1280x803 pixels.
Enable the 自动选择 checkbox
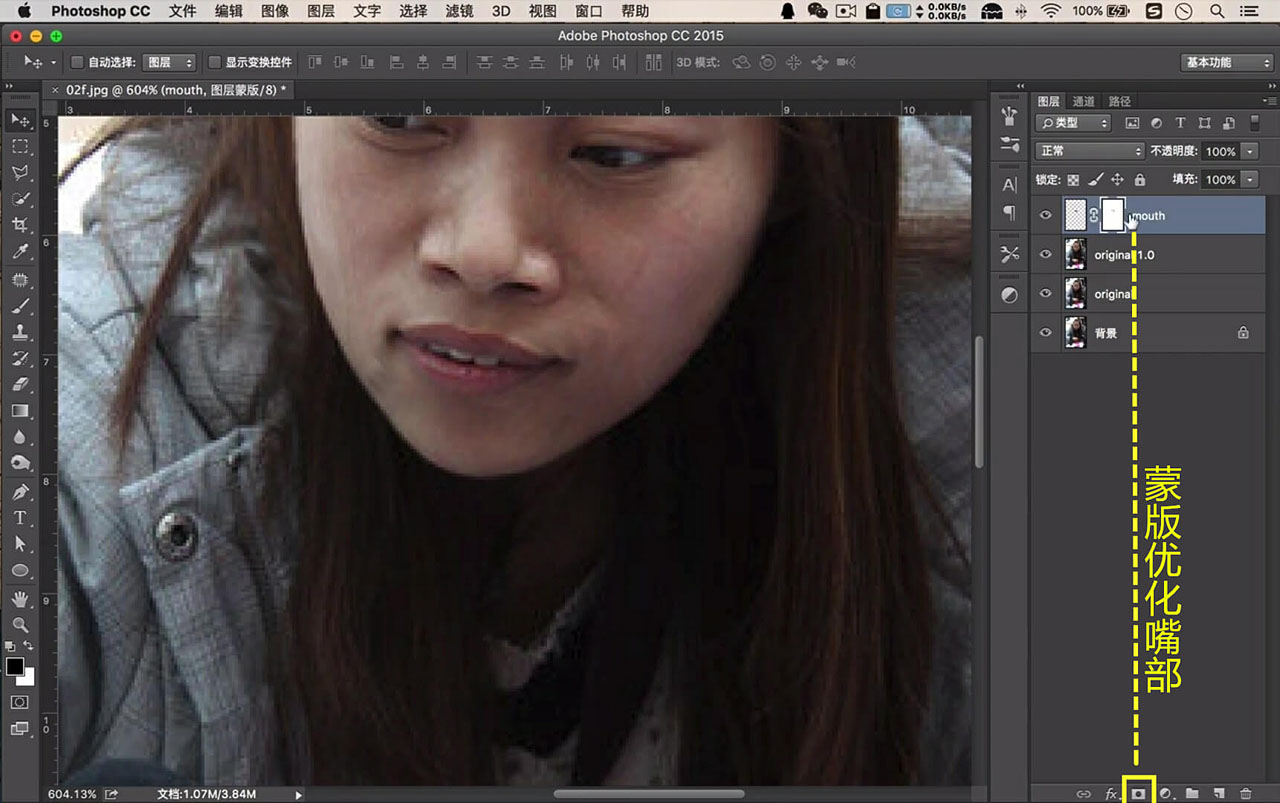pos(77,62)
